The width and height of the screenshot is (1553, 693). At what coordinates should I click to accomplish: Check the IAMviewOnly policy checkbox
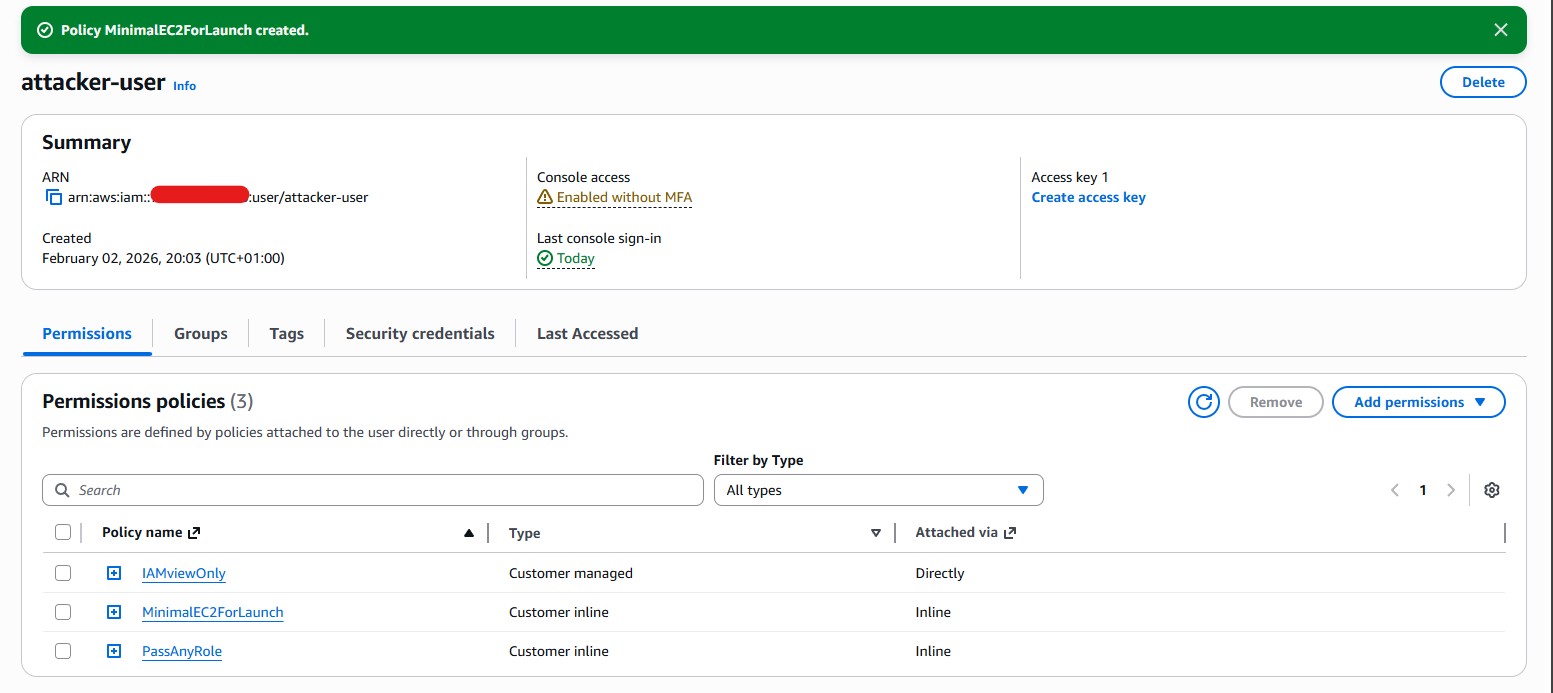(x=63, y=573)
